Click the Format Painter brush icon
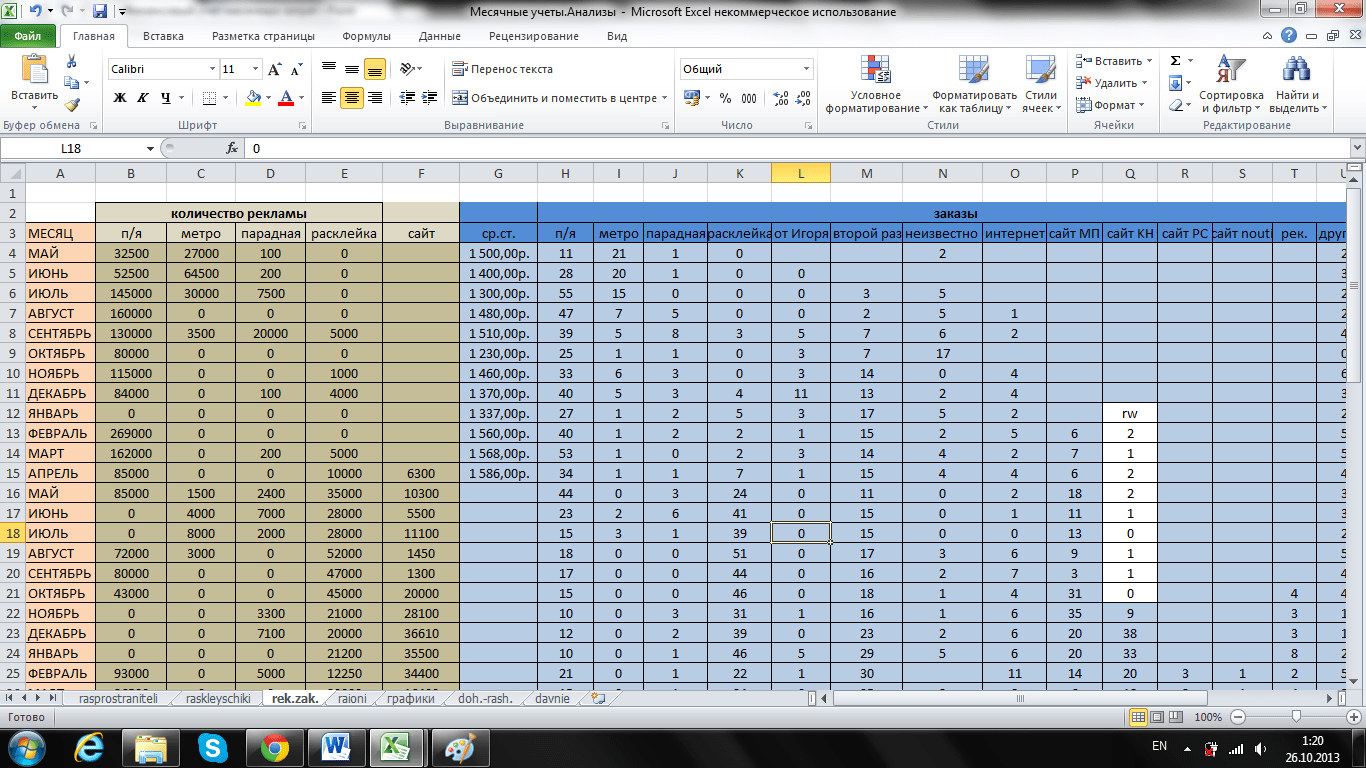 point(72,105)
